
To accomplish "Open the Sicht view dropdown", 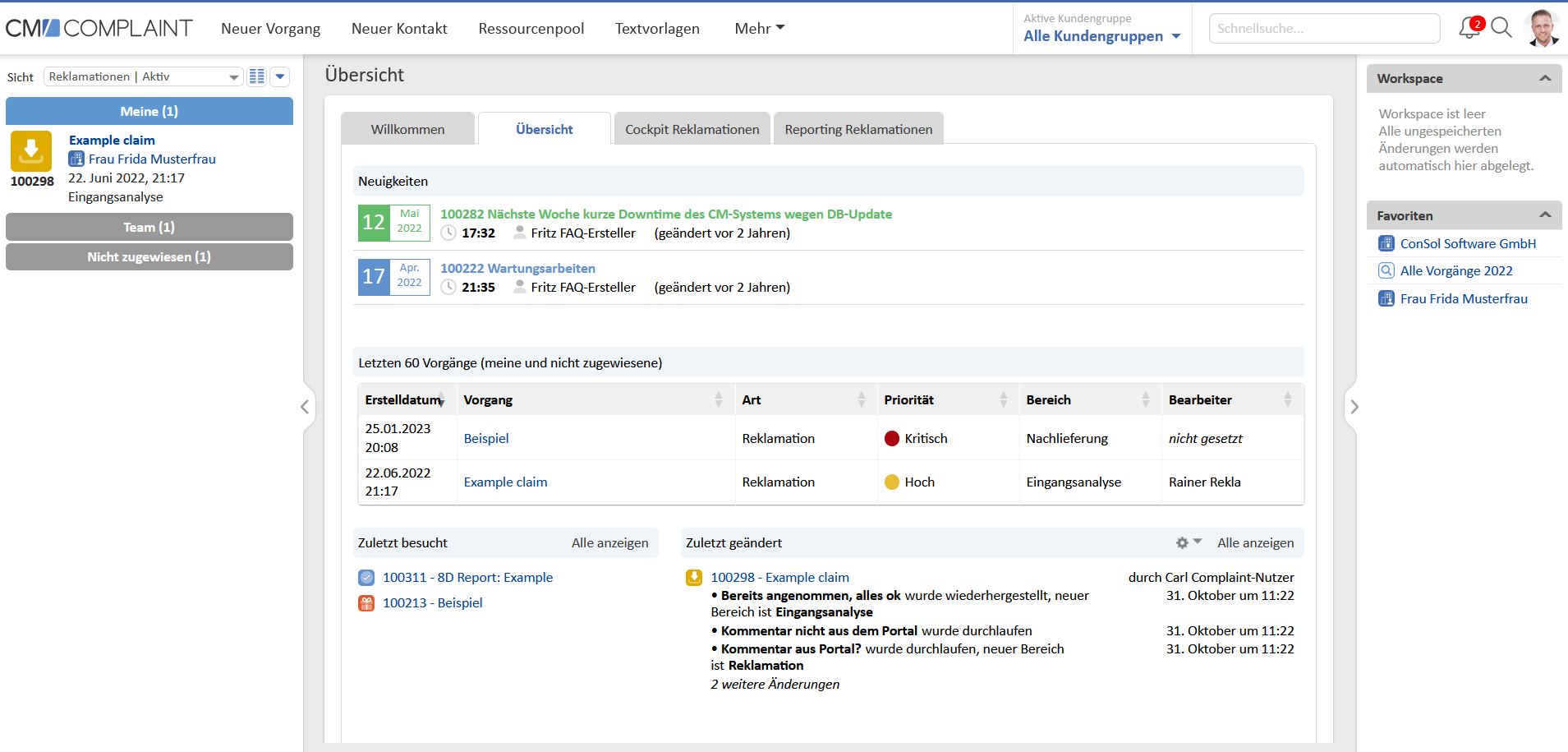I will click(144, 76).
